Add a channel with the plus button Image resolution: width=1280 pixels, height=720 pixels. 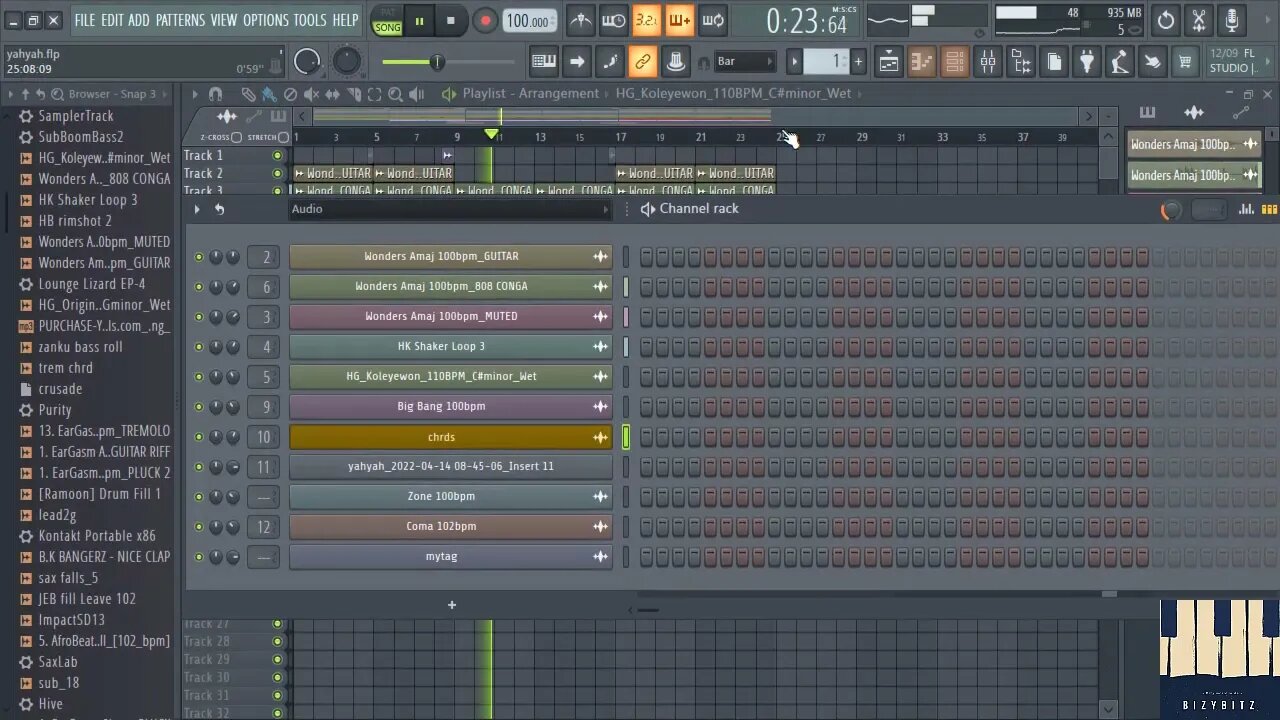(x=452, y=605)
